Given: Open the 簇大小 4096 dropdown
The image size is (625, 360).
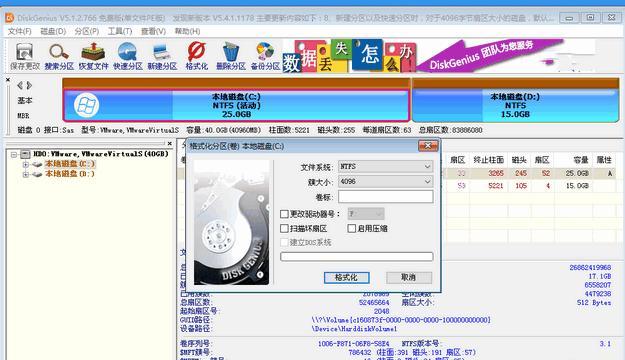Looking at the screenshot, I should point(385,182).
